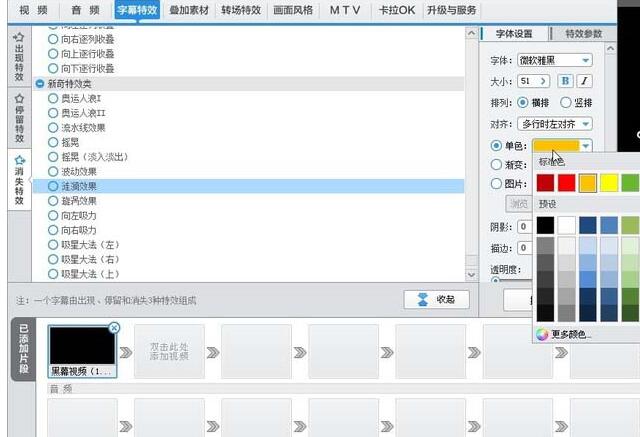640x437 pixels.
Task: Click the 双击此处添加视频 placeholder slot
Action: point(167,350)
